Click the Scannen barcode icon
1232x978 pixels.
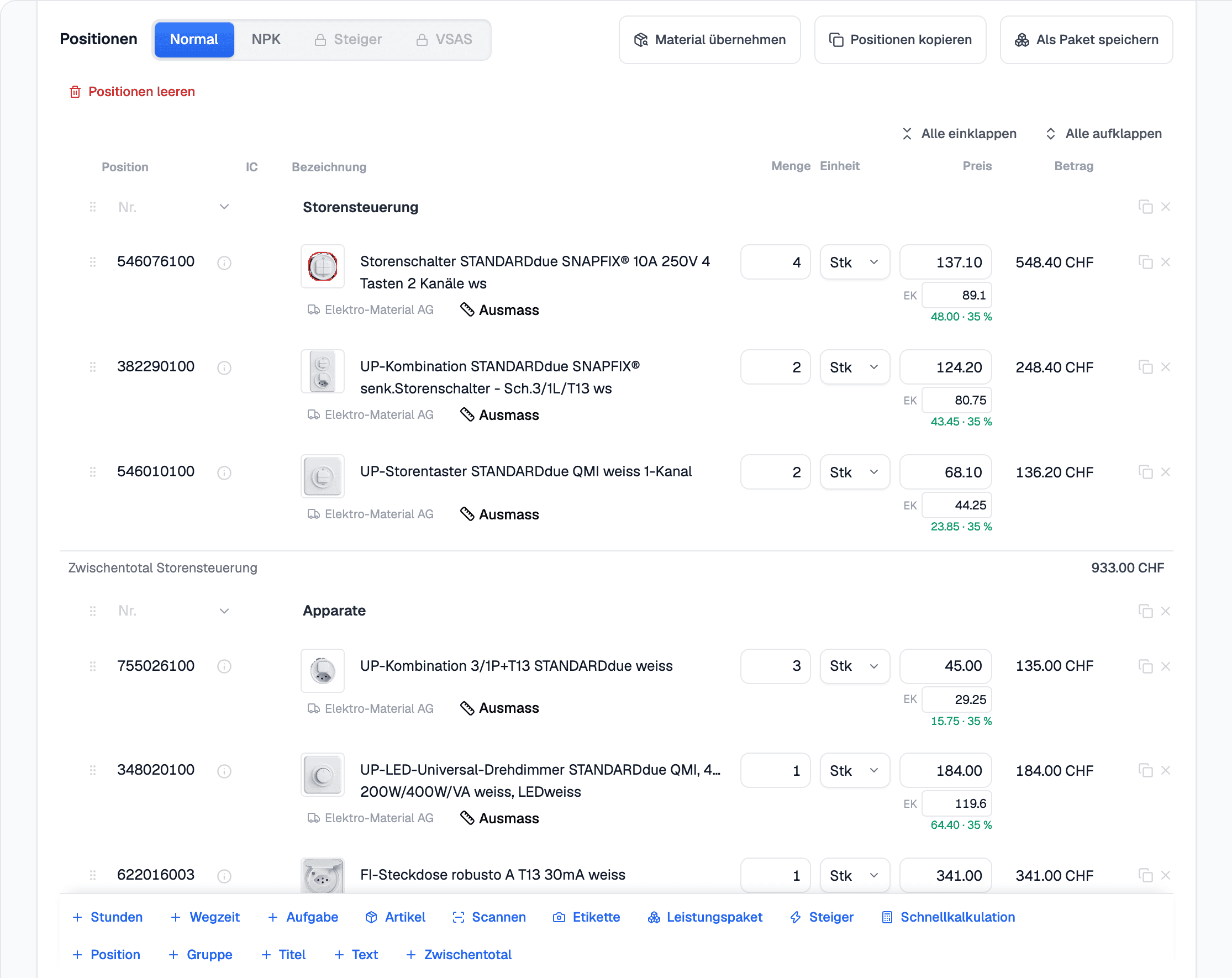click(459, 917)
